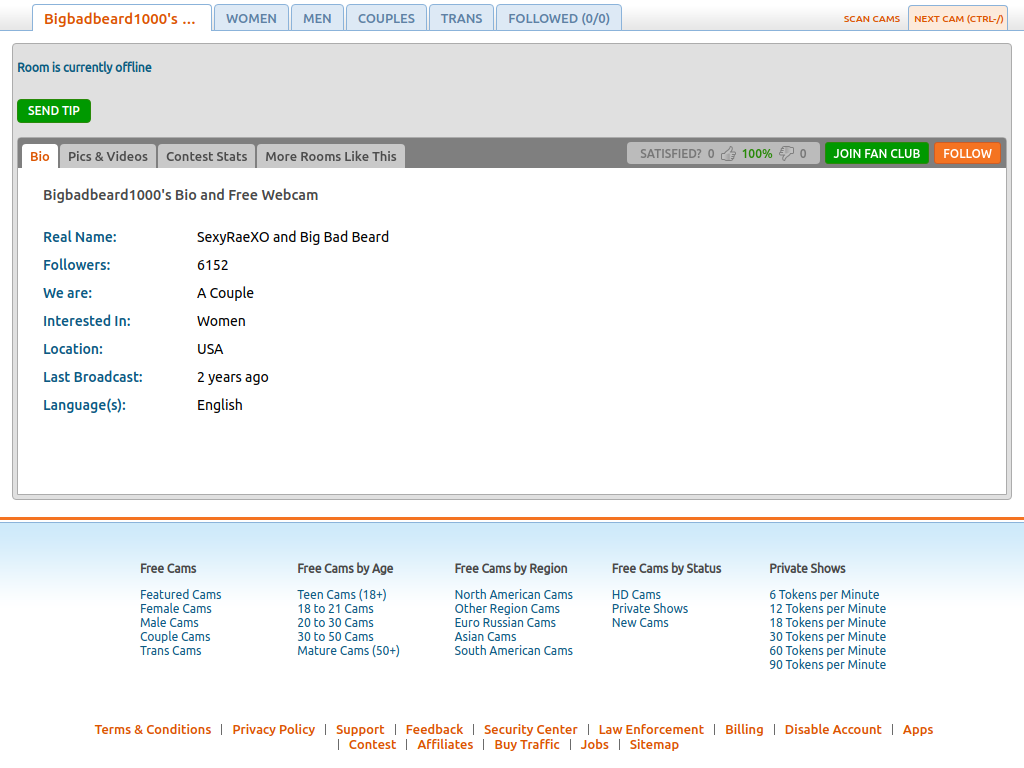Open the Affiliates footer link
Viewport: 1024px width, 768px height.
coord(445,744)
